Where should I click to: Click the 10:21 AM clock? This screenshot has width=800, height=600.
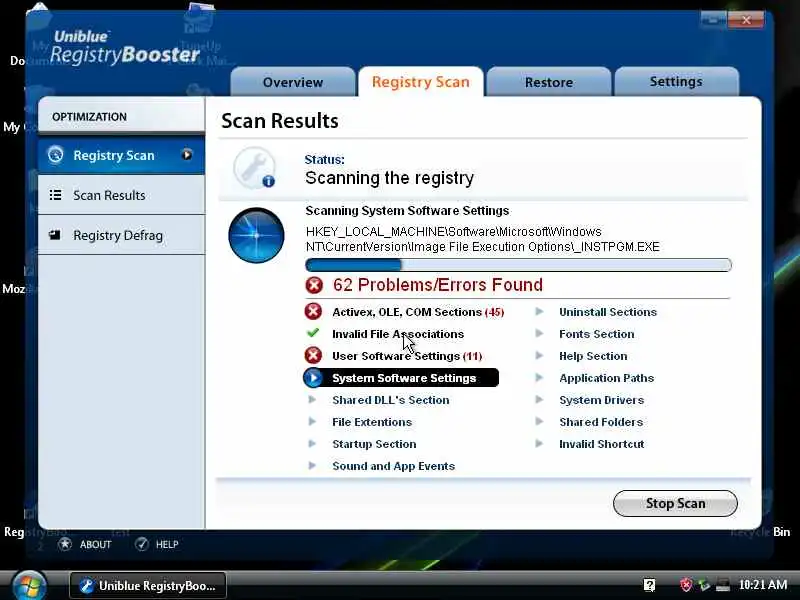pos(763,585)
